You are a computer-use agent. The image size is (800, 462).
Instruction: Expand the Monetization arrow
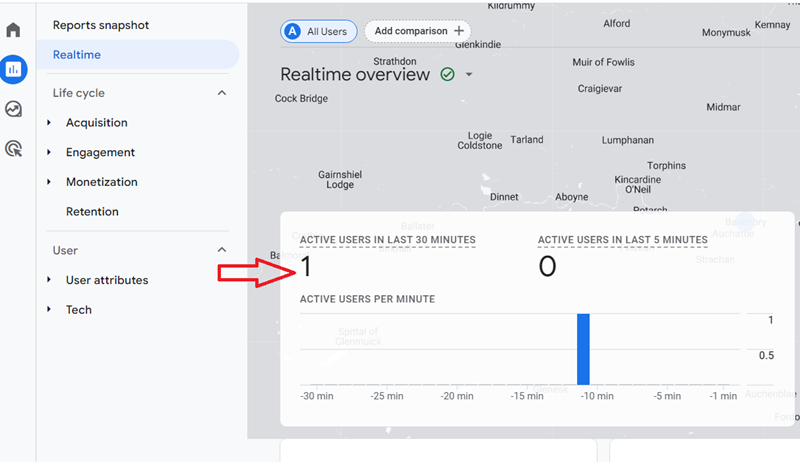click(49, 182)
